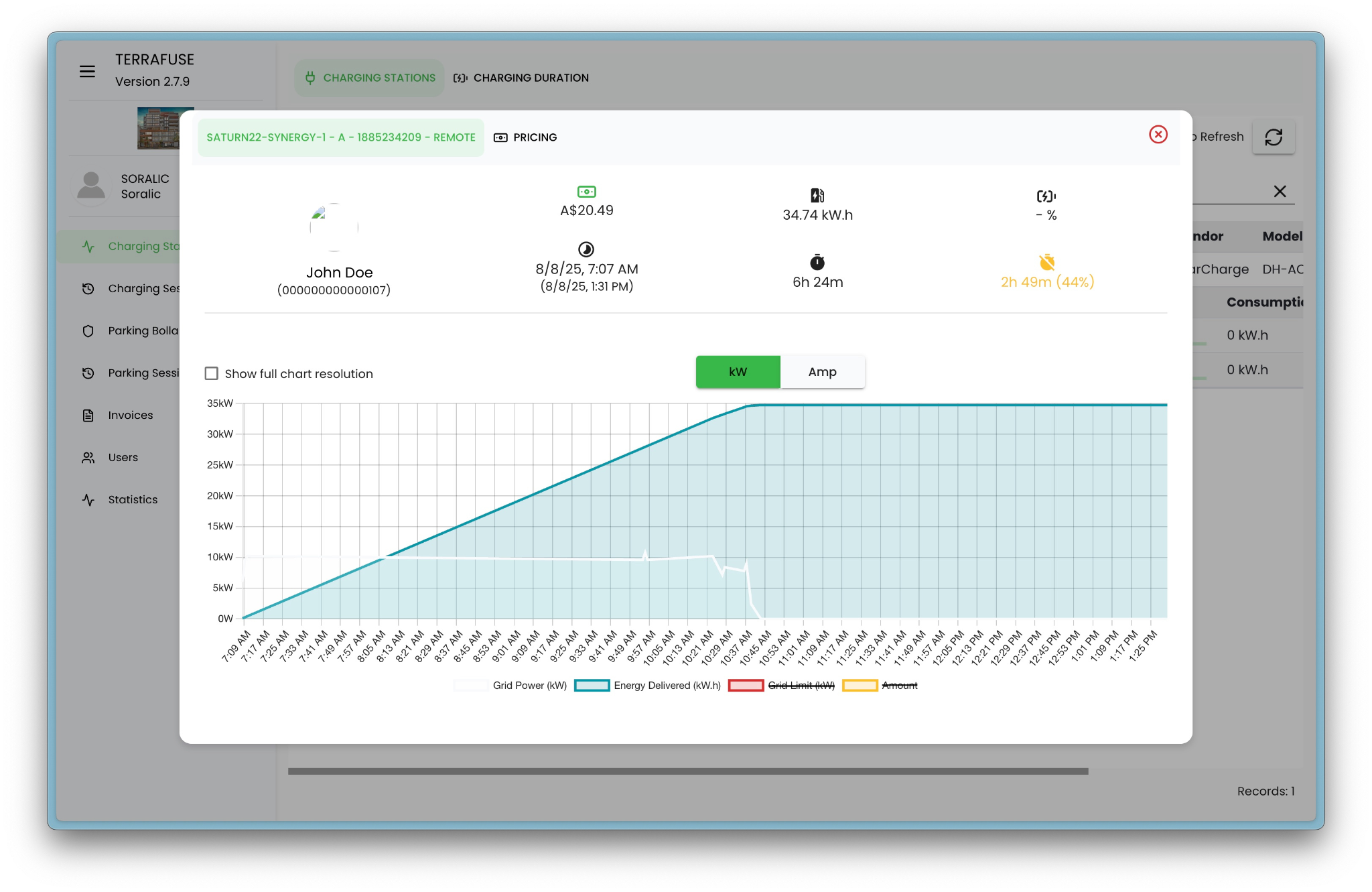Click the refresh icon button
This screenshot has height=892, width=1372.
coord(1273,137)
